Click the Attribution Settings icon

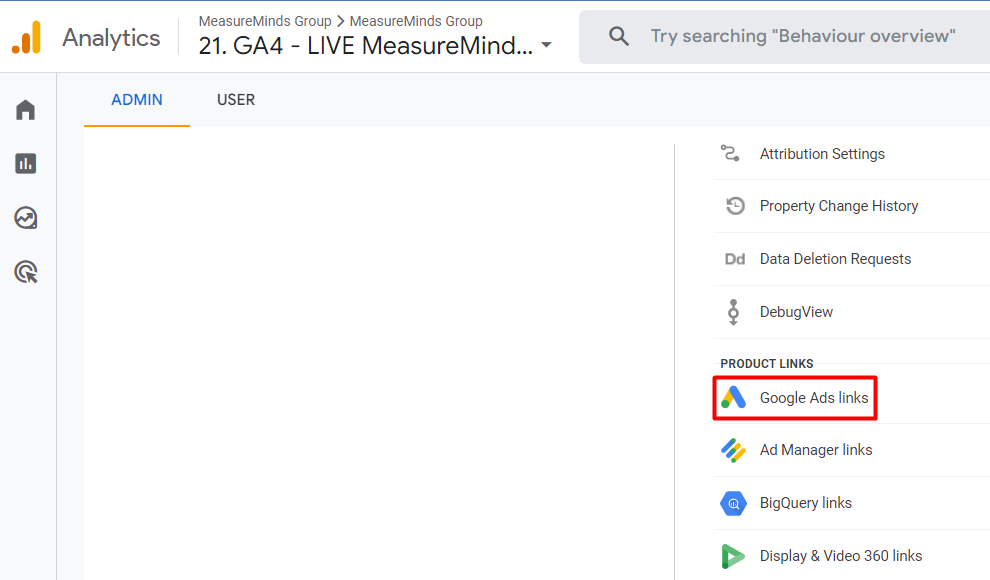click(x=731, y=153)
